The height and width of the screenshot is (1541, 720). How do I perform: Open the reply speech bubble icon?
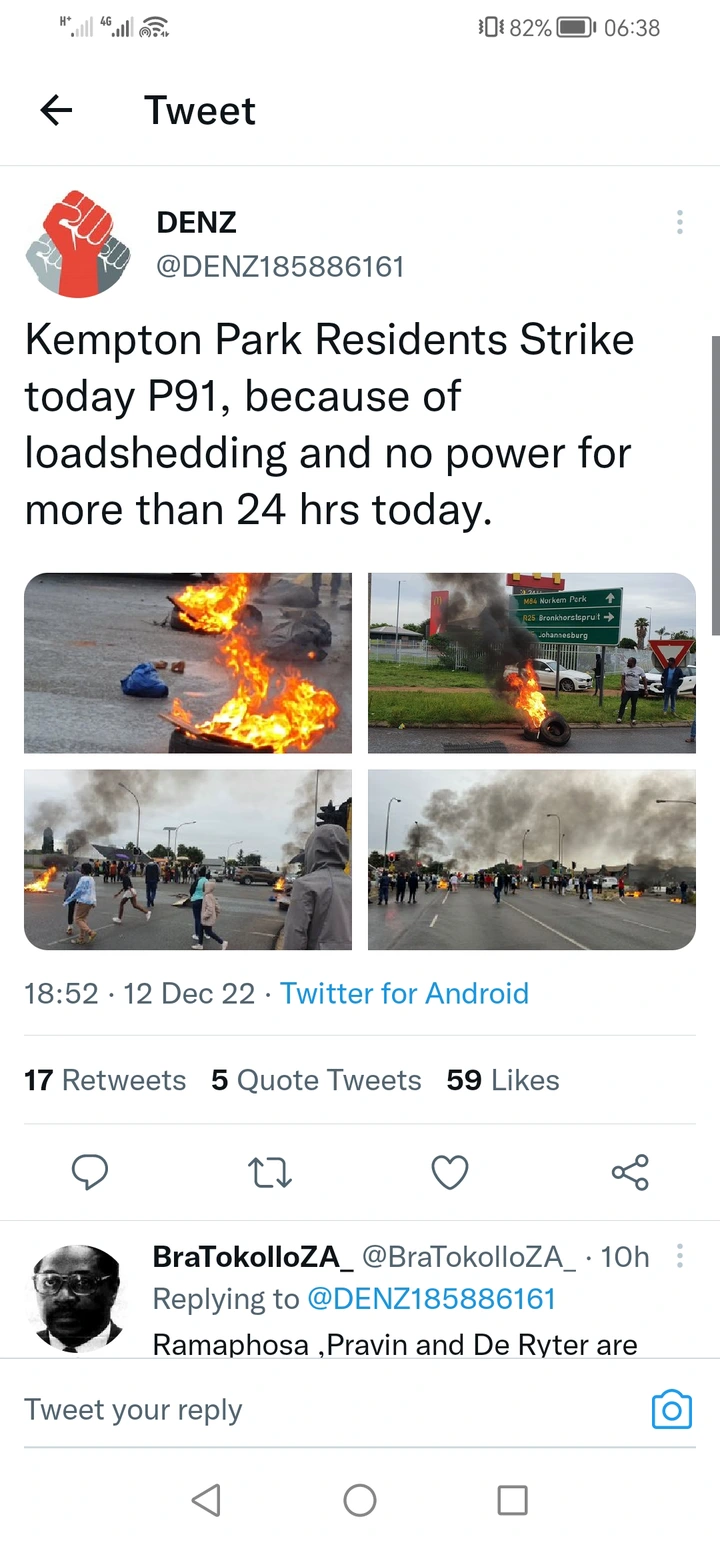coord(90,1172)
